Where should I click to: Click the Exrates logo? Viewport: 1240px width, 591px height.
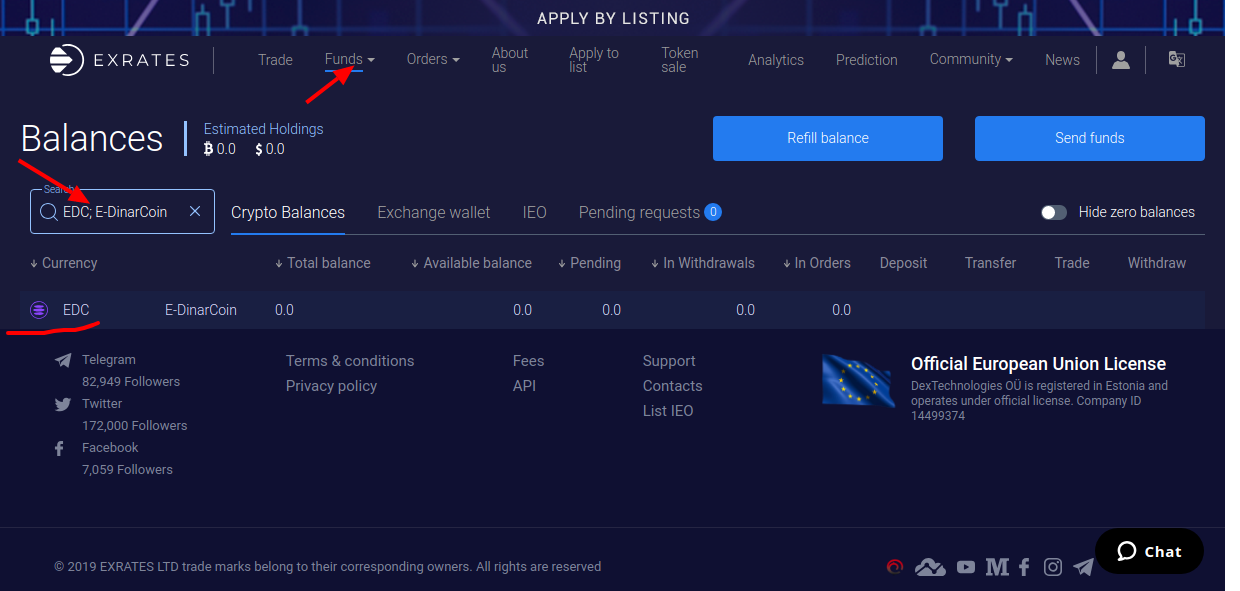[119, 60]
